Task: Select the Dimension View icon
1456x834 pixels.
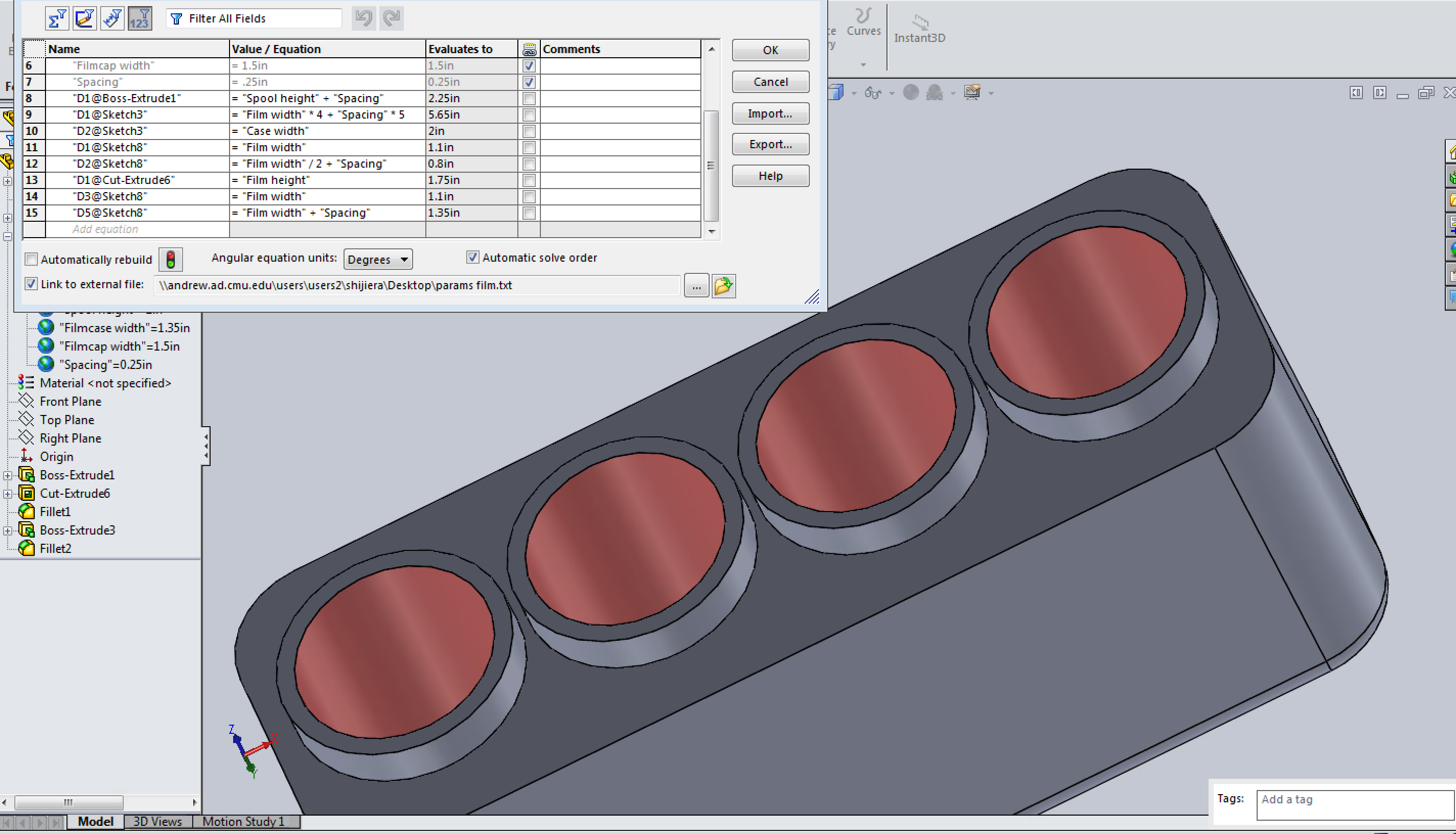Action: 112,19
